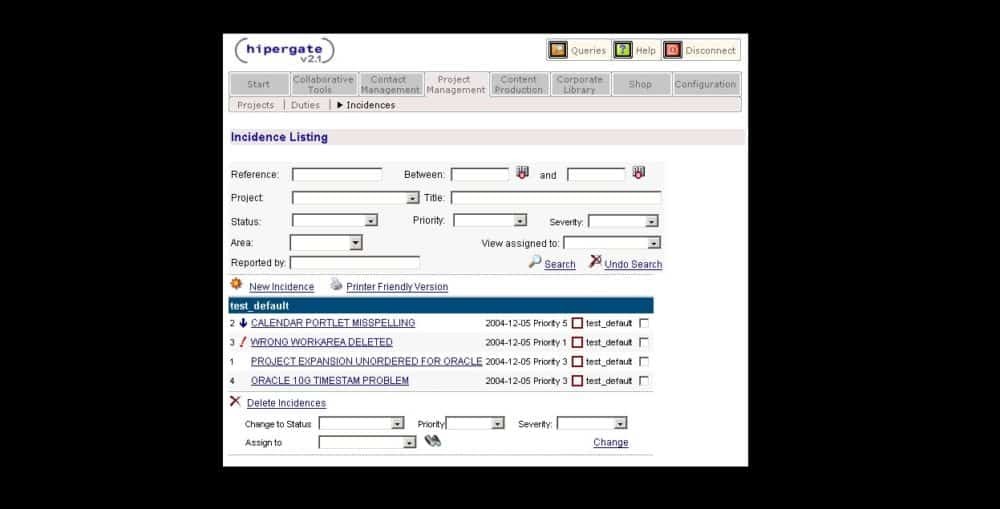The width and height of the screenshot is (1000, 509).
Task: Click the New Incidence star icon
Action: pyautogui.click(x=236, y=285)
